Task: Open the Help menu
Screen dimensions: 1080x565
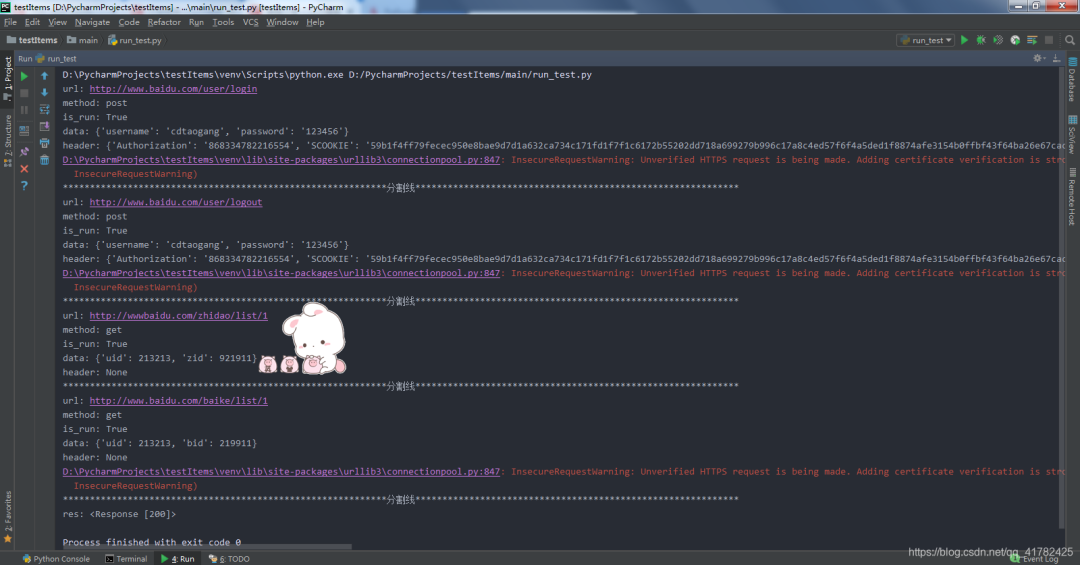Action: pyautogui.click(x=315, y=22)
